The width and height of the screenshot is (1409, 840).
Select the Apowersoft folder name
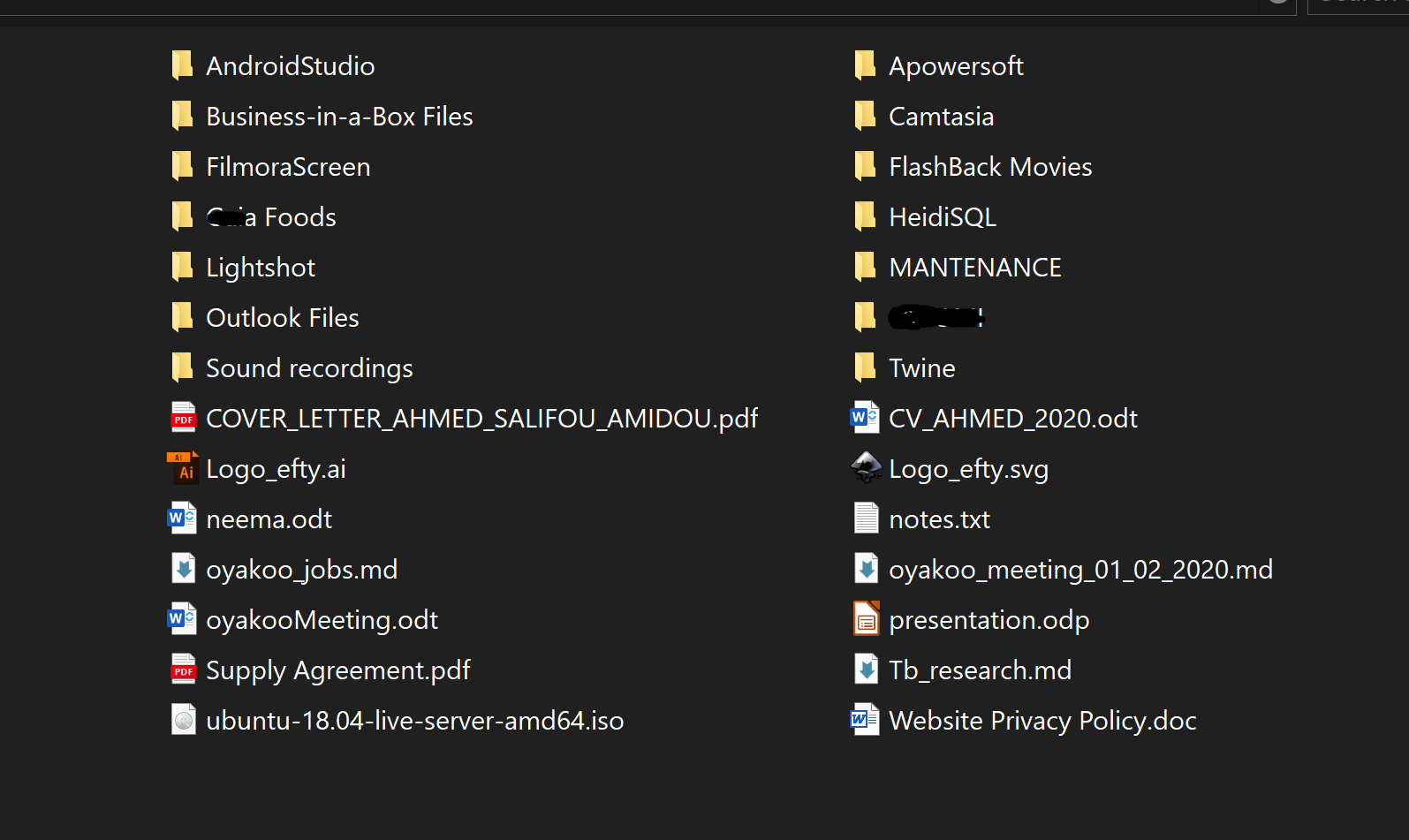point(956,66)
